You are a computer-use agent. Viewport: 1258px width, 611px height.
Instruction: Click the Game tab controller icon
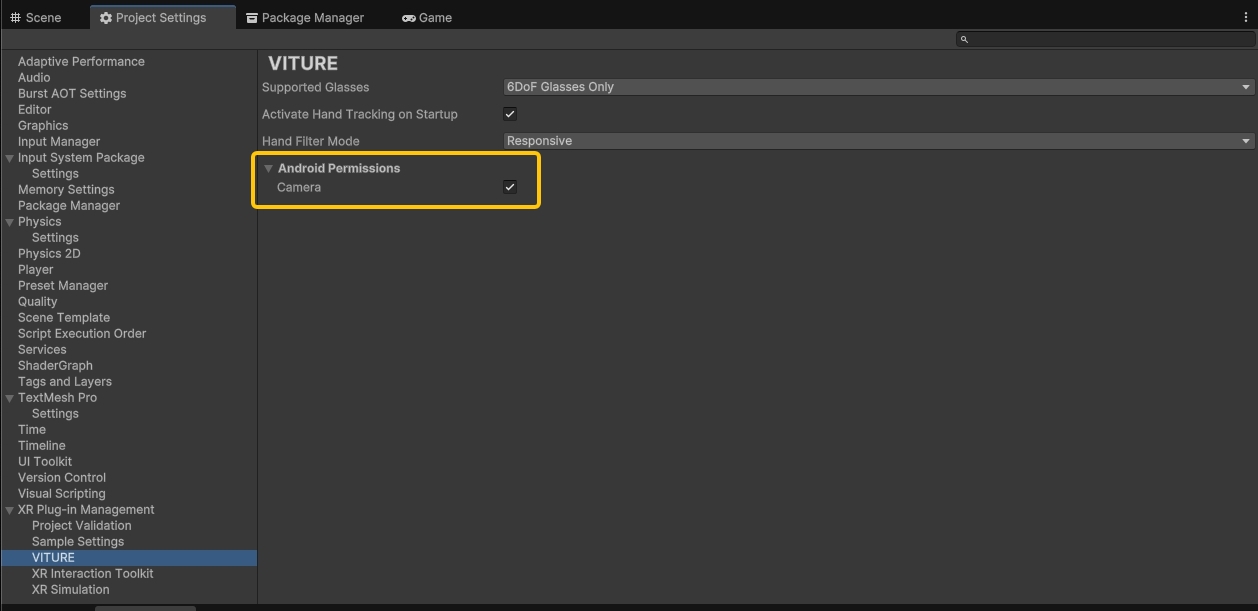tap(409, 18)
